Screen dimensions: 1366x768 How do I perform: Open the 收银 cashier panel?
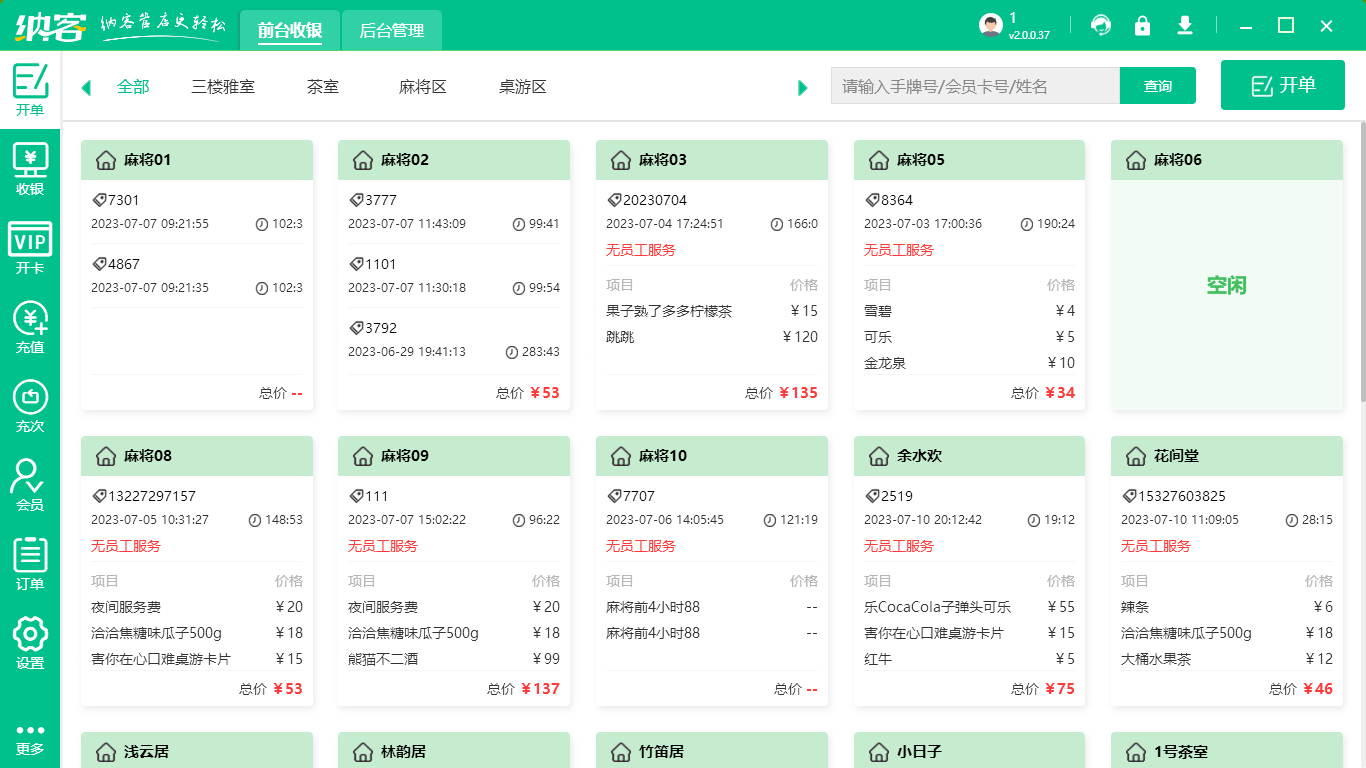pyautogui.click(x=30, y=167)
